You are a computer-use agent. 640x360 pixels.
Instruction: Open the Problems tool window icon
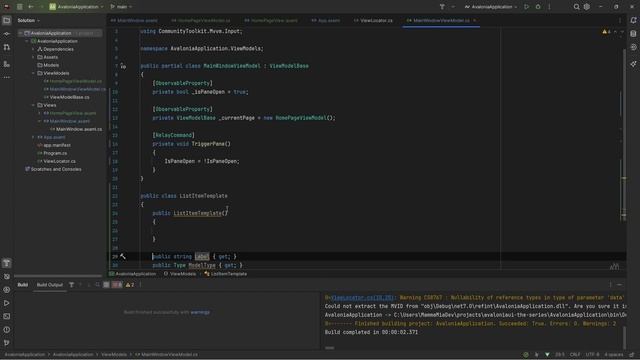pyautogui.click(x=7, y=329)
